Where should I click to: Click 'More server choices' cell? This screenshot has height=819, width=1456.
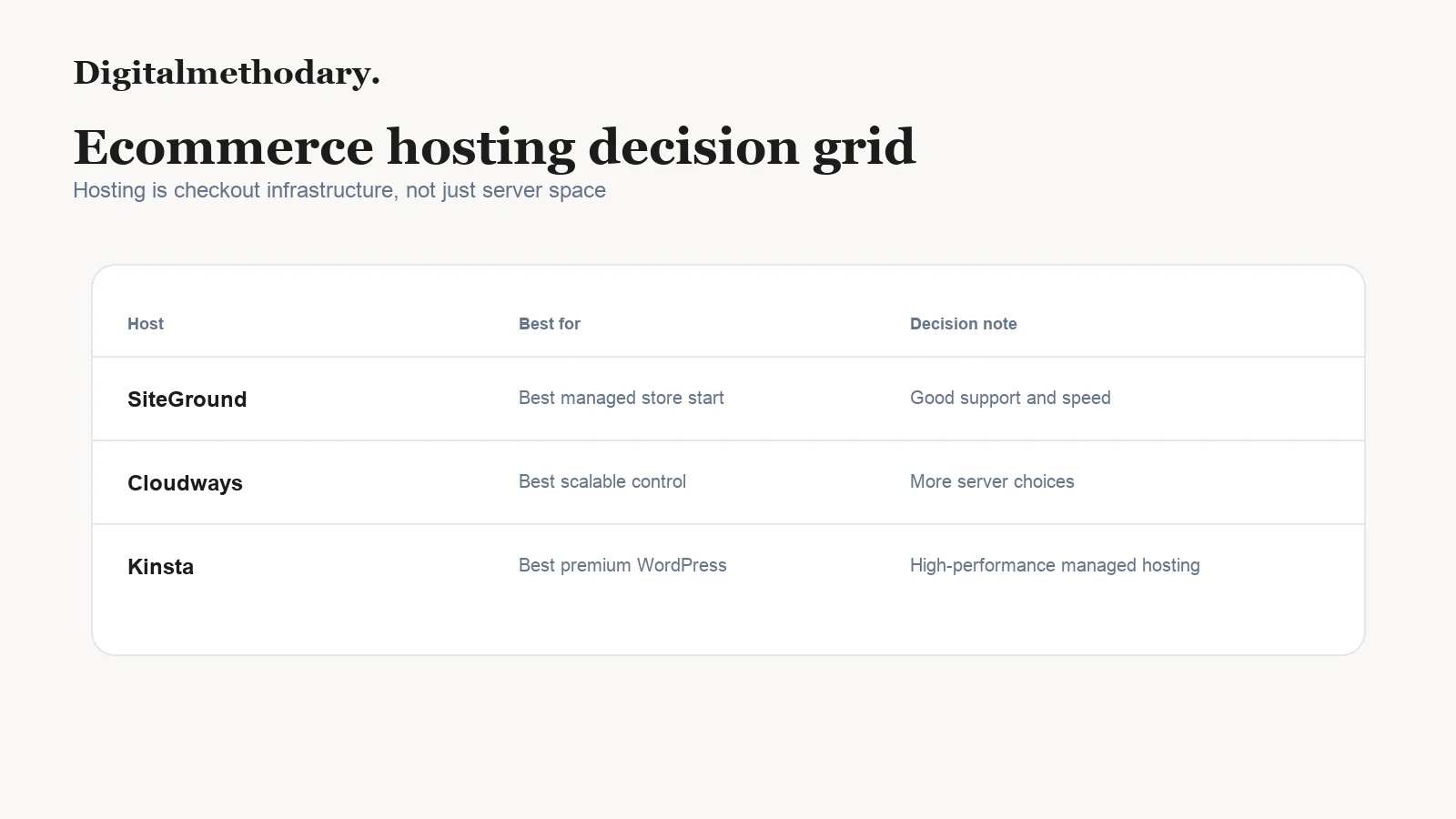click(992, 481)
